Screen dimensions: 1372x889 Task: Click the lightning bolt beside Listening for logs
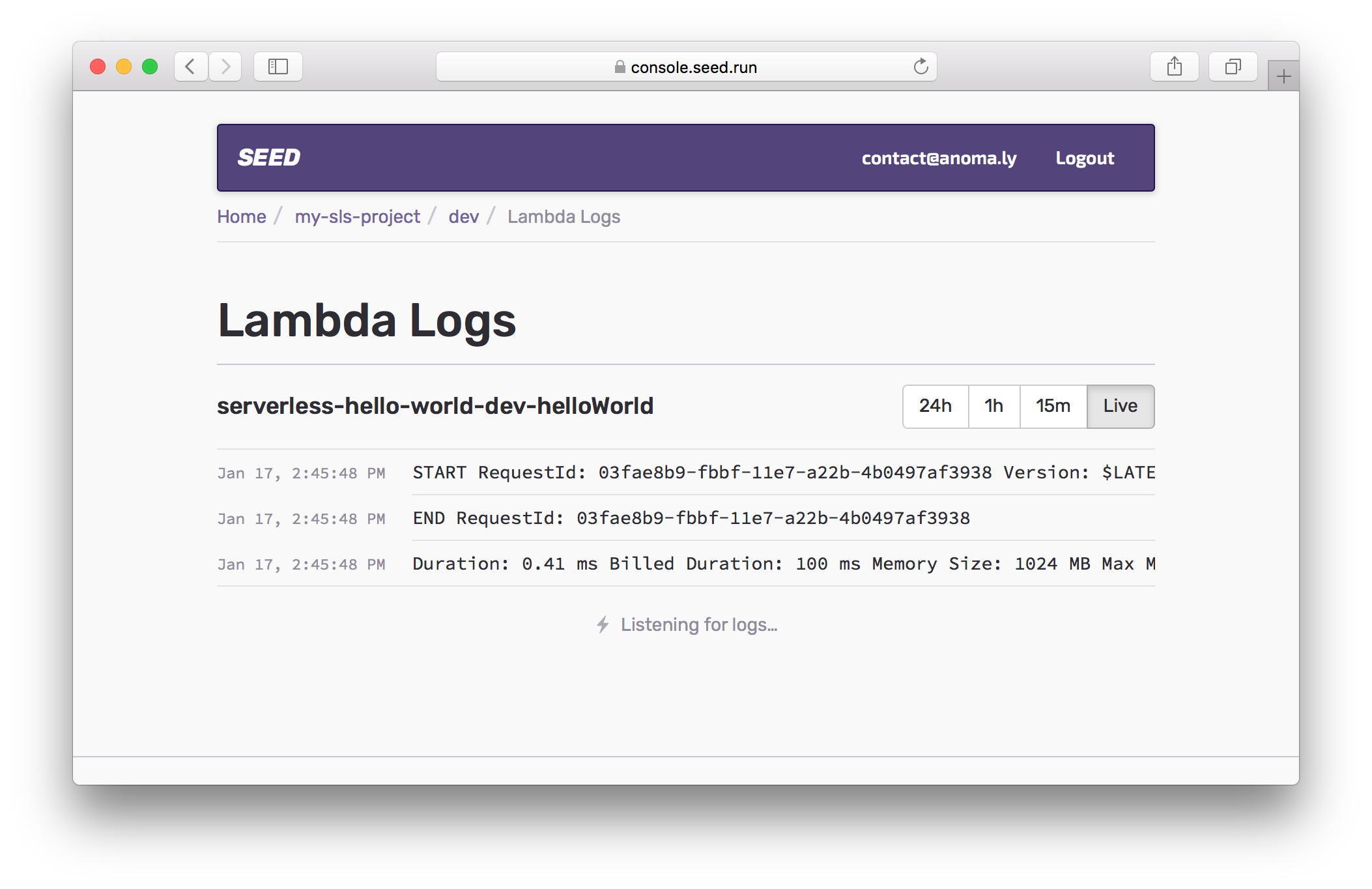point(603,624)
